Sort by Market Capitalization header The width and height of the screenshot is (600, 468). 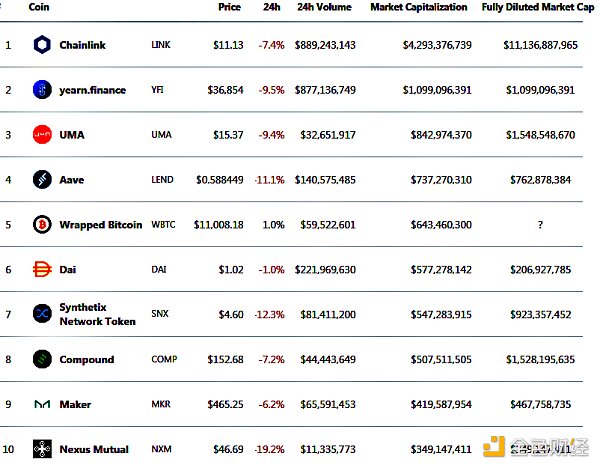418,7
